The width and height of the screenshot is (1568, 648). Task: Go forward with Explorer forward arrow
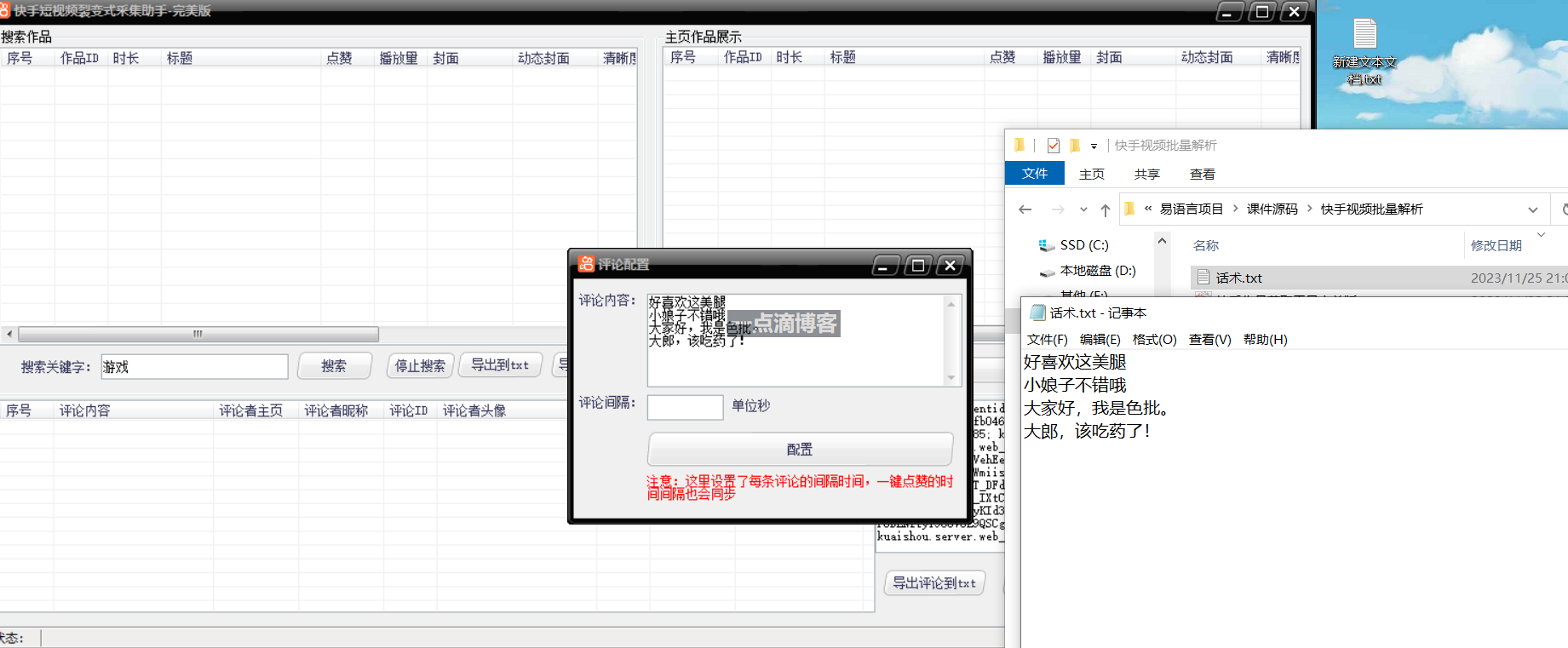click(x=1058, y=209)
